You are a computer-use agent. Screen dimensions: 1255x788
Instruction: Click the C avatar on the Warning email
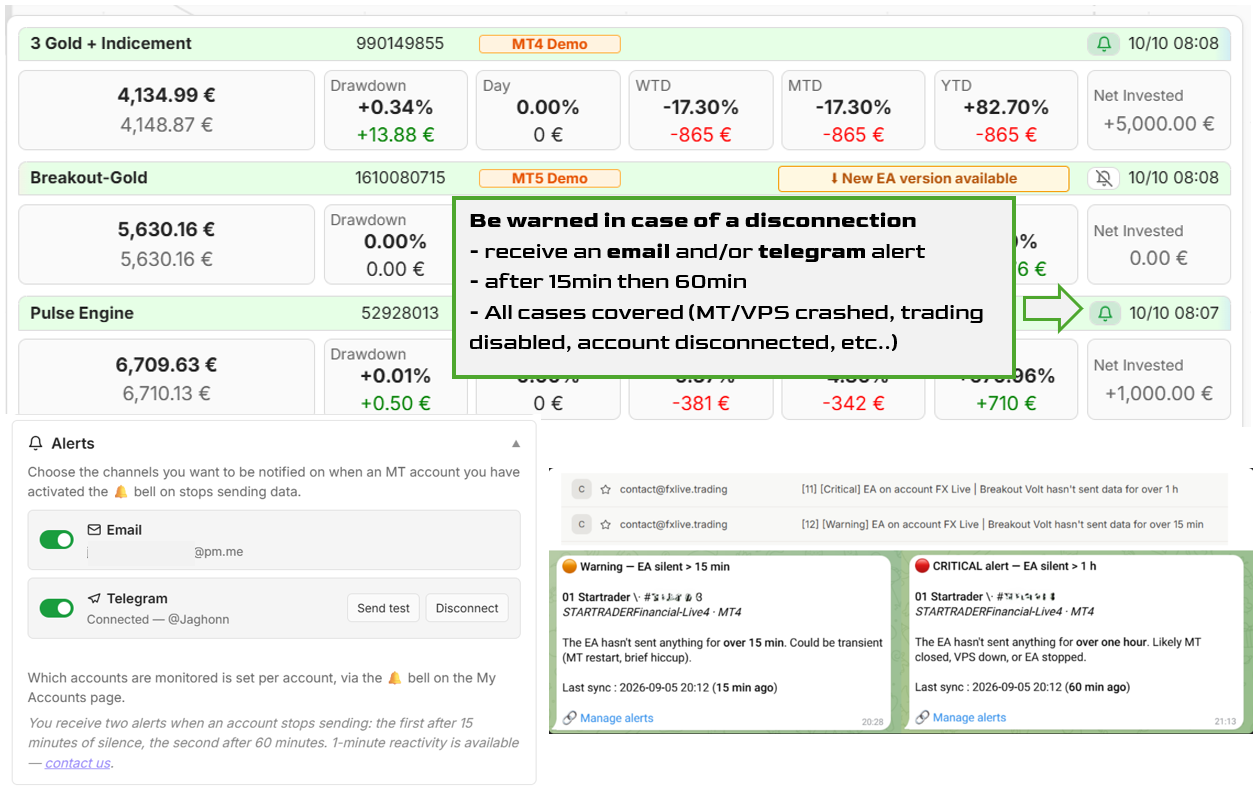pos(580,524)
